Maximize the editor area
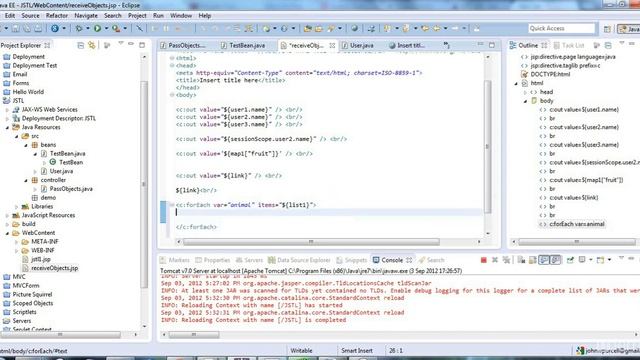The height and width of the screenshot is (360, 640). pos(492,45)
